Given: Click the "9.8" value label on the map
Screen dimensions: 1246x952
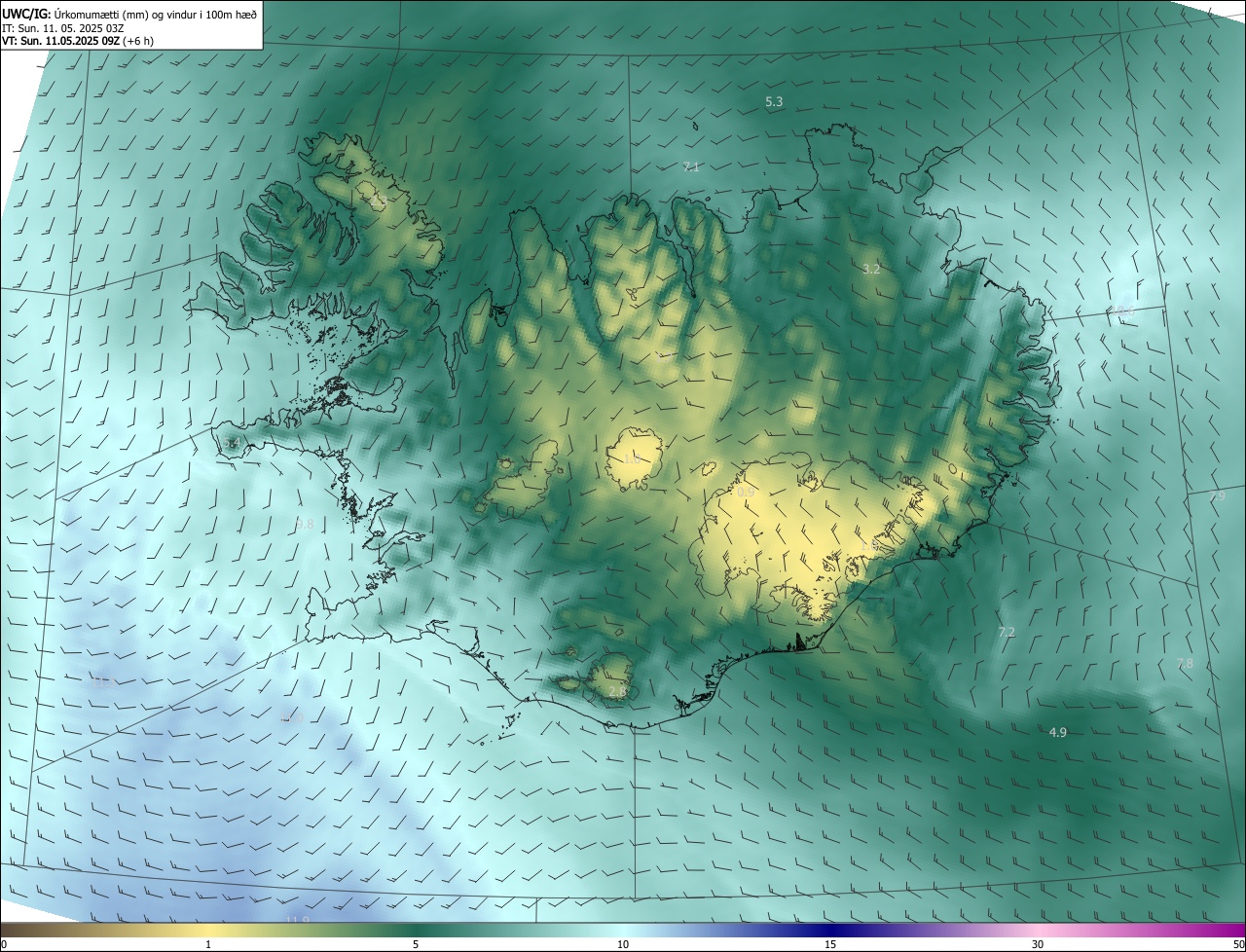Looking at the screenshot, I should [x=305, y=524].
